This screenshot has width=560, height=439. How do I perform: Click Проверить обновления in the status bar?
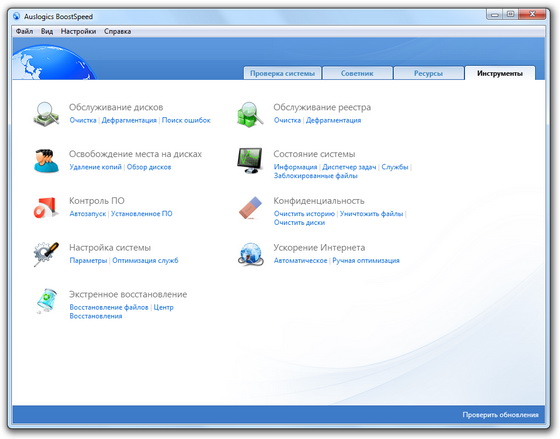click(x=500, y=415)
